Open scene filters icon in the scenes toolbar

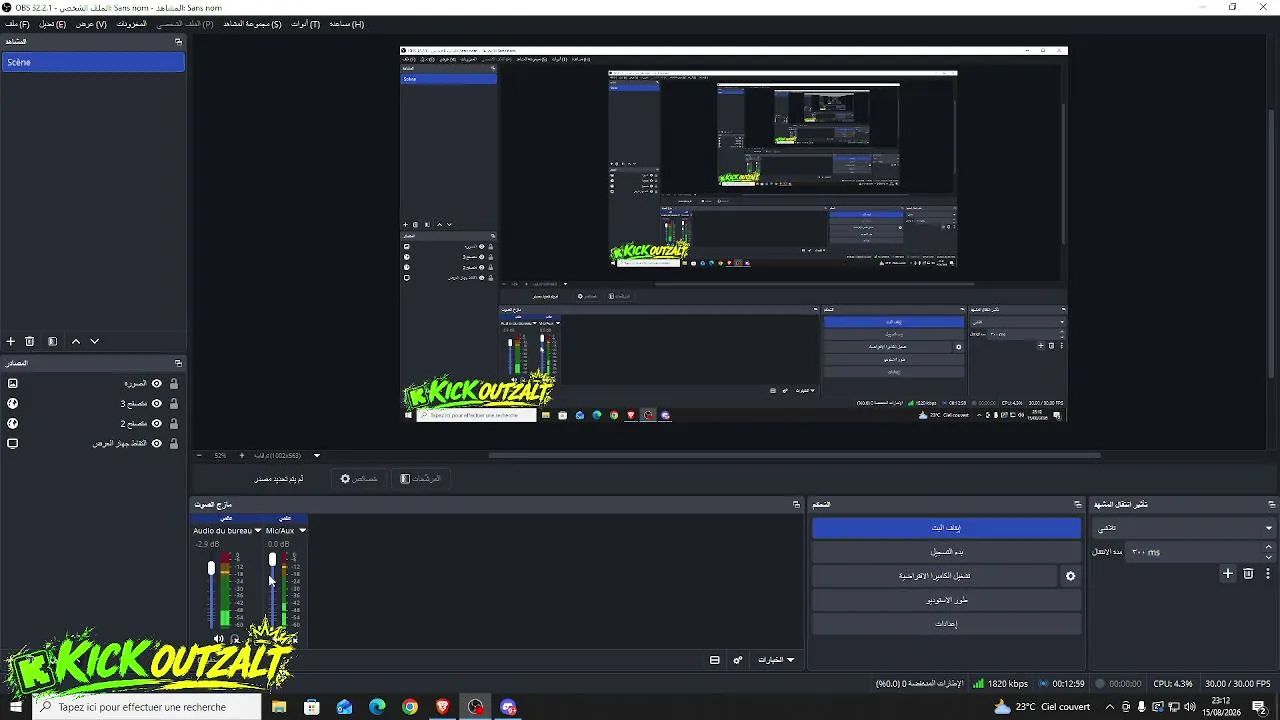click(52, 341)
